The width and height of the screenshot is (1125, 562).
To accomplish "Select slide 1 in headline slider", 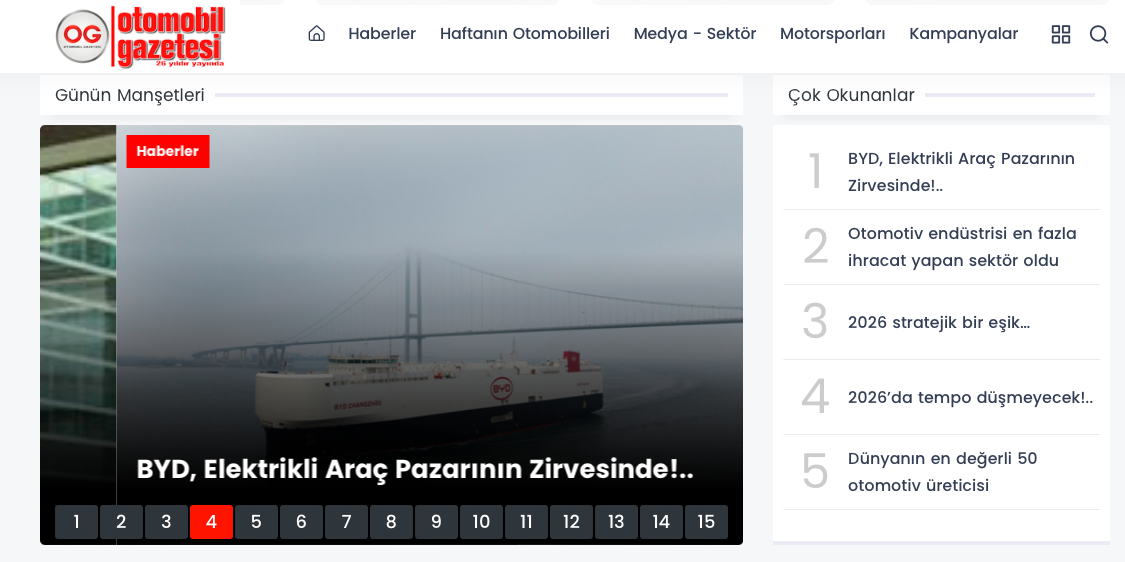I will click(x=76, y=522).
